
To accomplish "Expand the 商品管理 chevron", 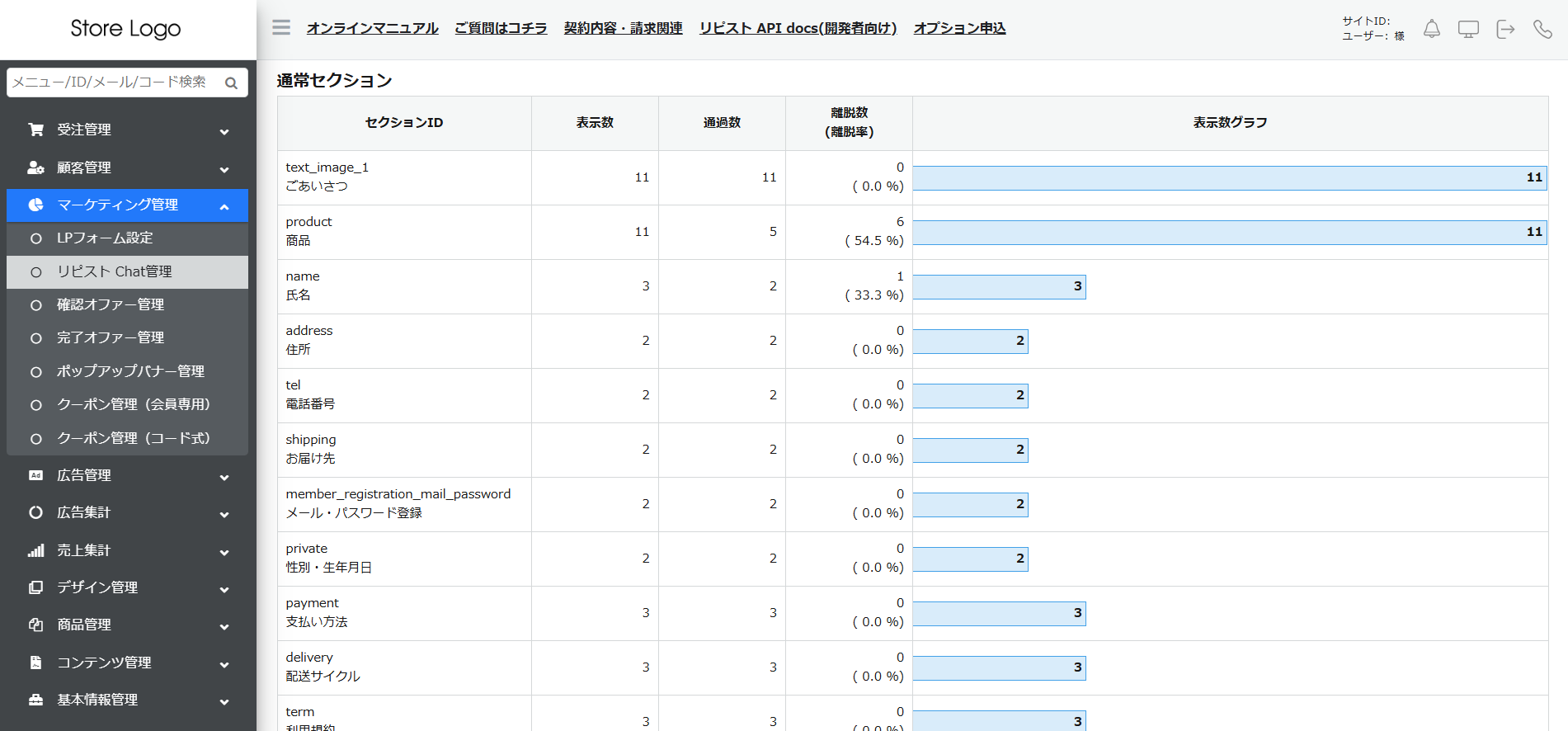I will 224,627.
